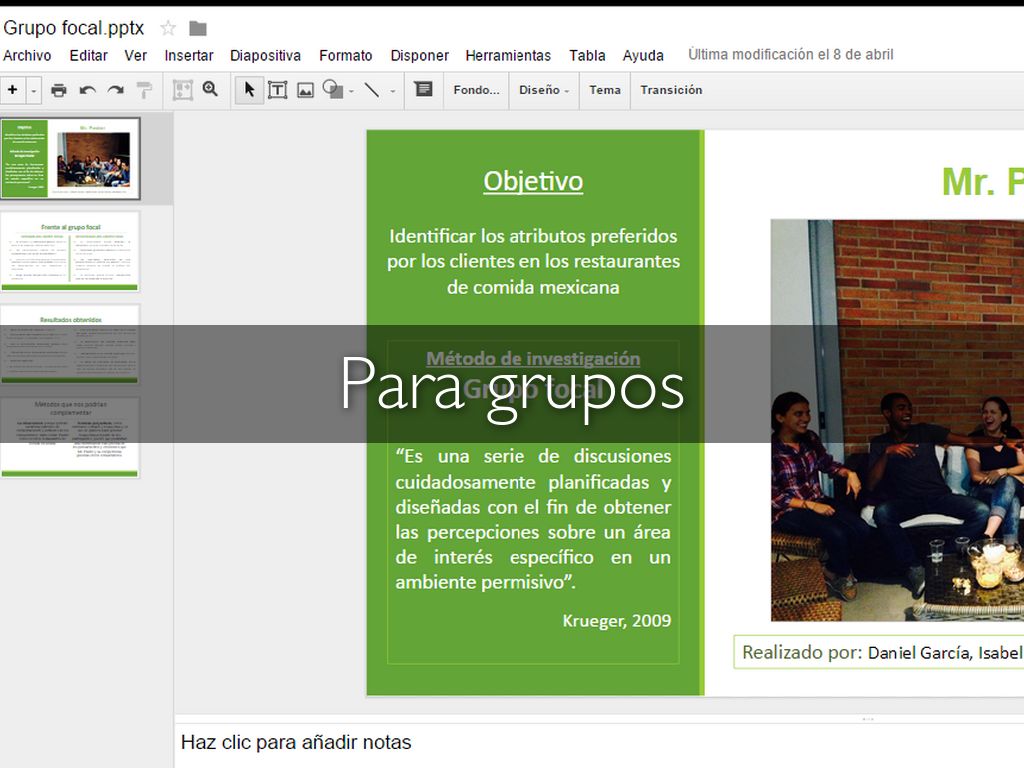Click the print icon
This screenshot has height=768, width=1024.
tap(59, 90)
